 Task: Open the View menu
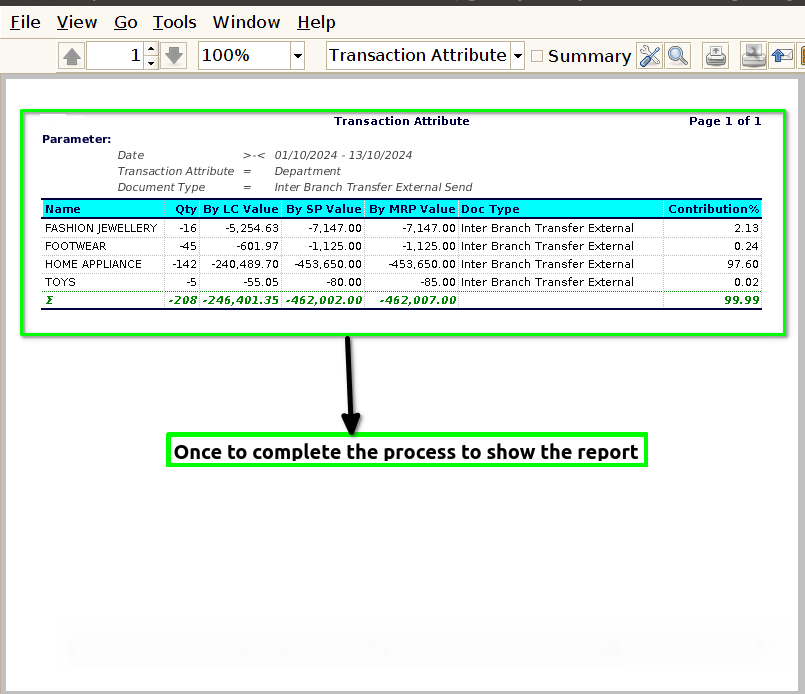pos(76,23)
